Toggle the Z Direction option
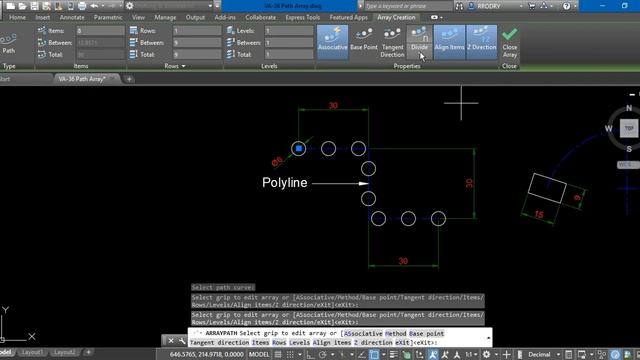This screenshot has width=640, height=360. [482, 42]
